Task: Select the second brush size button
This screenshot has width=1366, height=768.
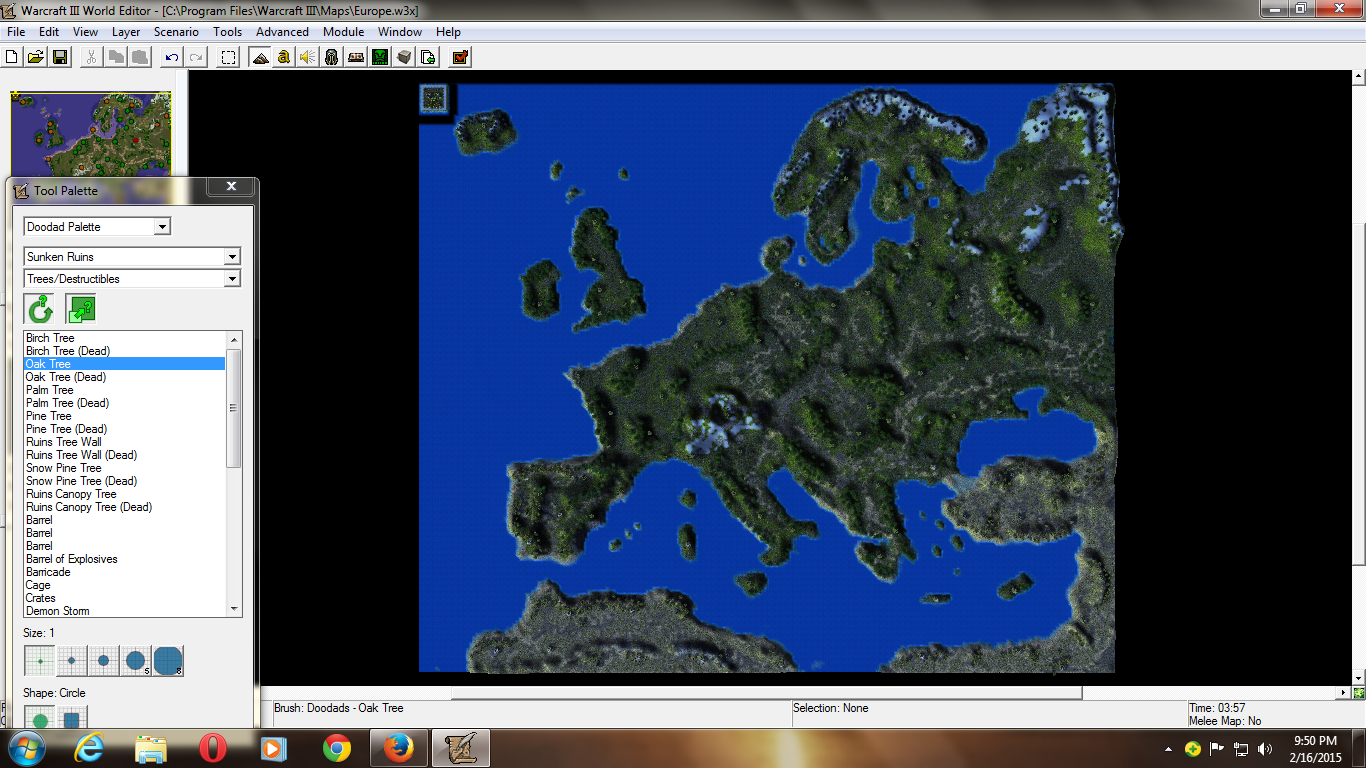Action: pyautogui.click(x=71, y=661)
